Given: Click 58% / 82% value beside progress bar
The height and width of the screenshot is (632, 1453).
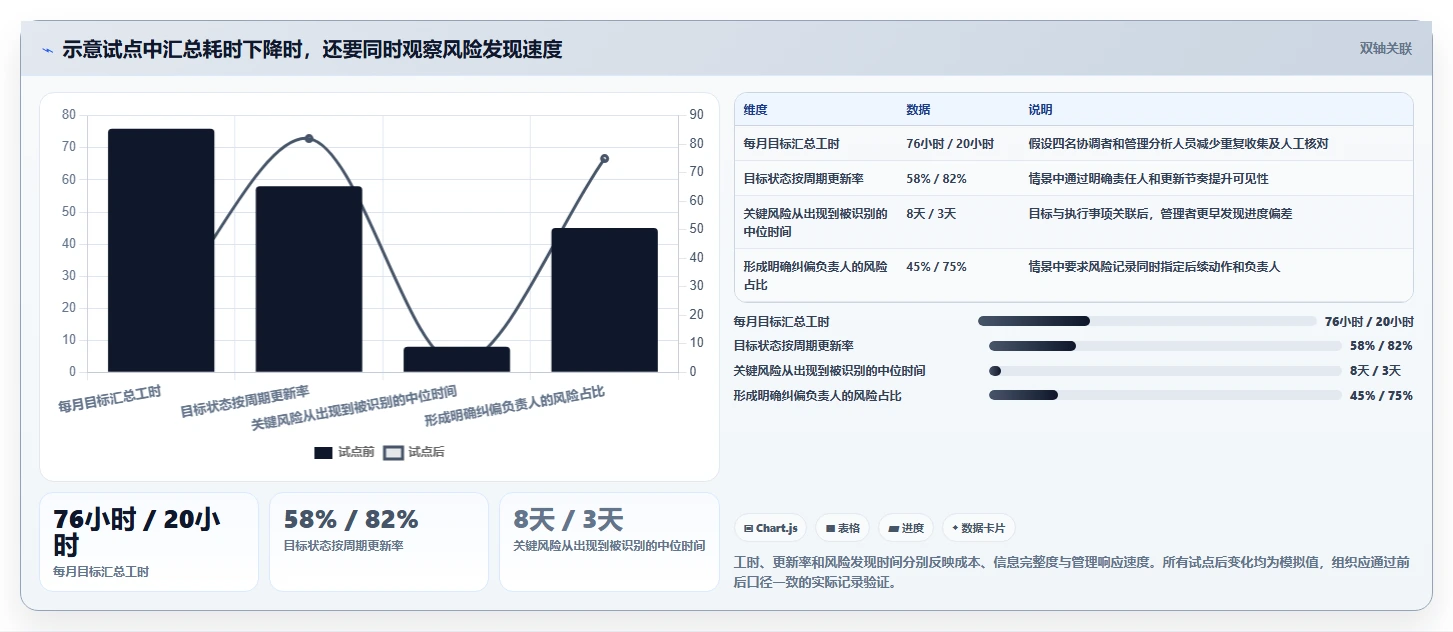Looking at the screenshot, I should [1381, 346].
